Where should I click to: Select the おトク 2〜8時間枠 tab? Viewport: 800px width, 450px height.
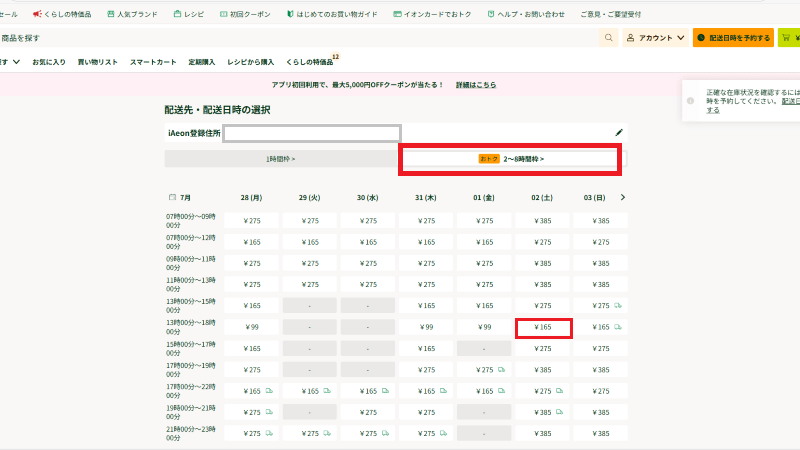511,159
